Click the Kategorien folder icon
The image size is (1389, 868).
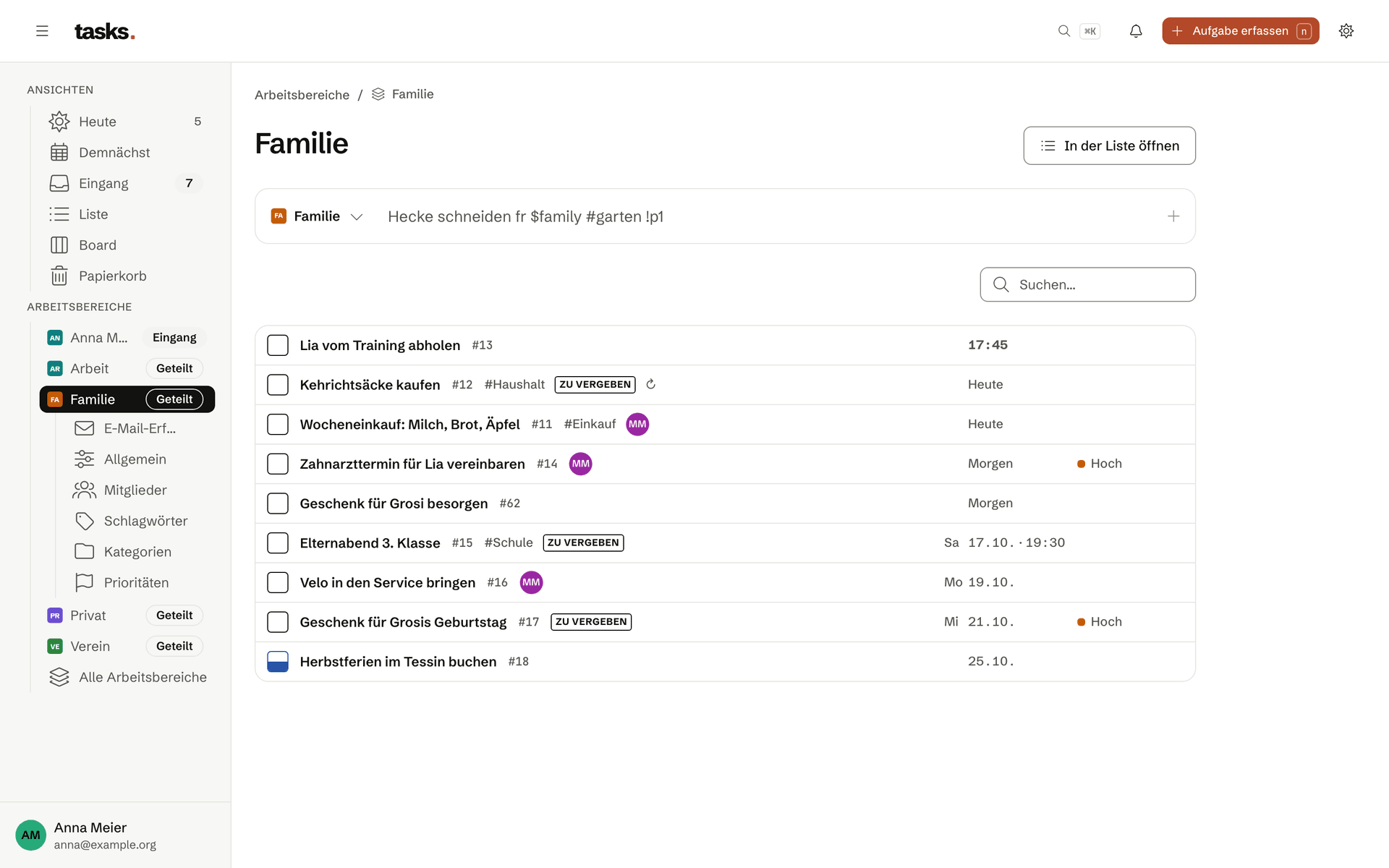pyautogui.click(x=84, y=551)
